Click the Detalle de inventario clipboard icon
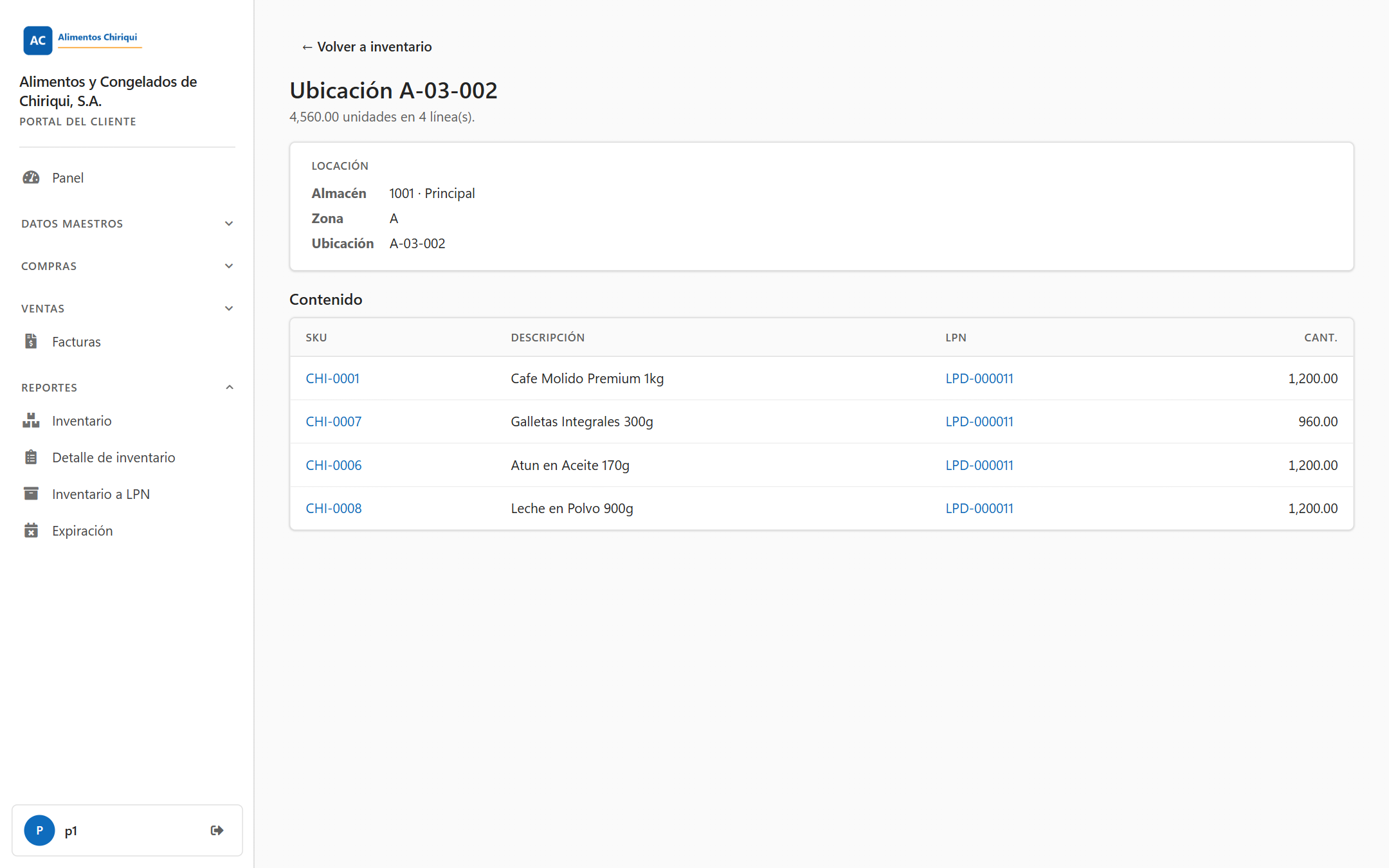 (31, 457)
